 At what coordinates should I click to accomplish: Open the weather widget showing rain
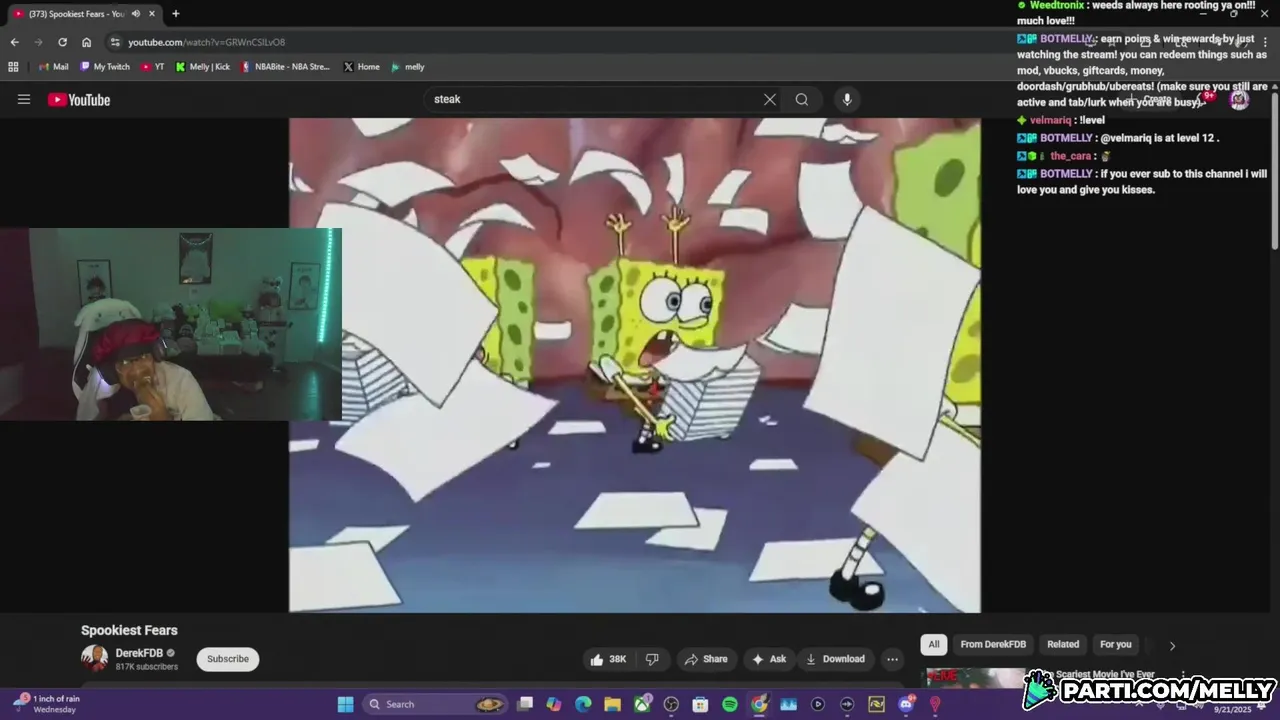[x=46, y=704]
